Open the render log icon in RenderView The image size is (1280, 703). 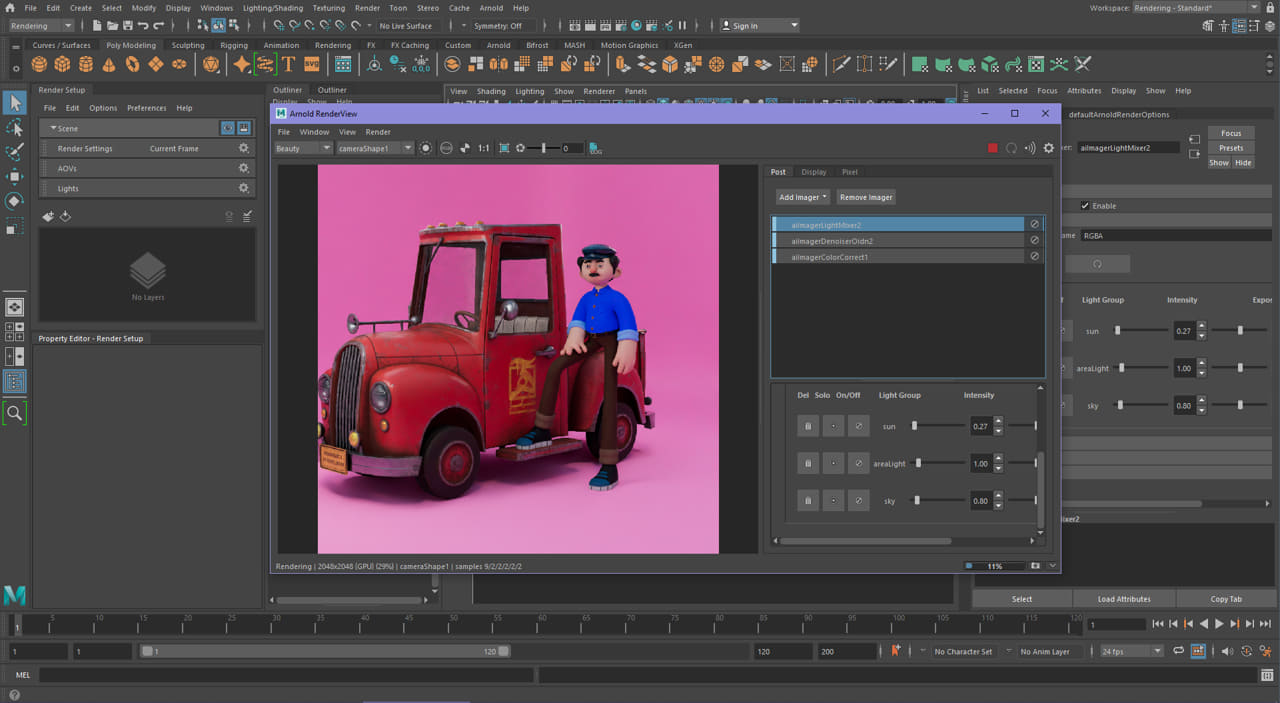pyautogui.click(x=595, y=147)
